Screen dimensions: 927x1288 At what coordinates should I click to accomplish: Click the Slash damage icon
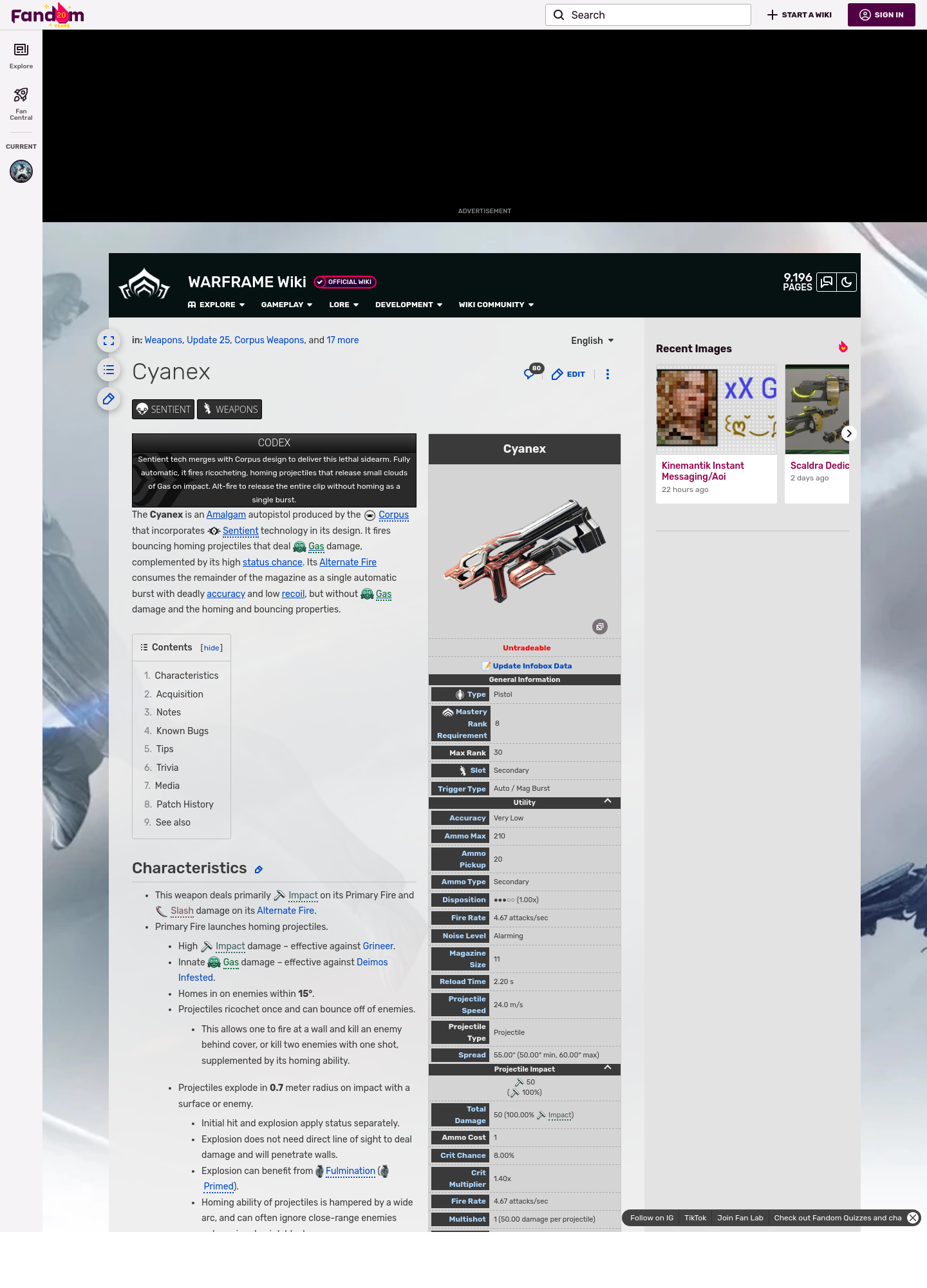[162, 911]
